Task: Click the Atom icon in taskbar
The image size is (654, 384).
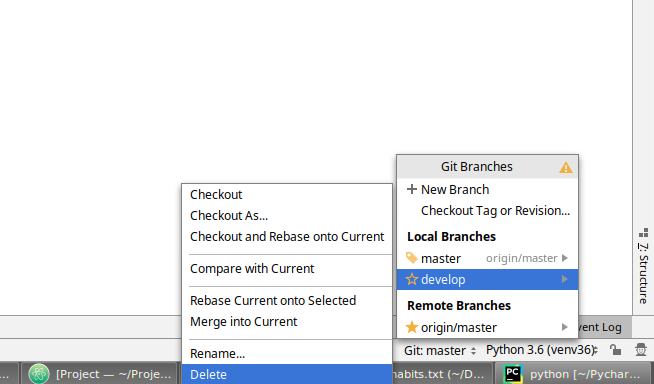Action: [39, 374]
